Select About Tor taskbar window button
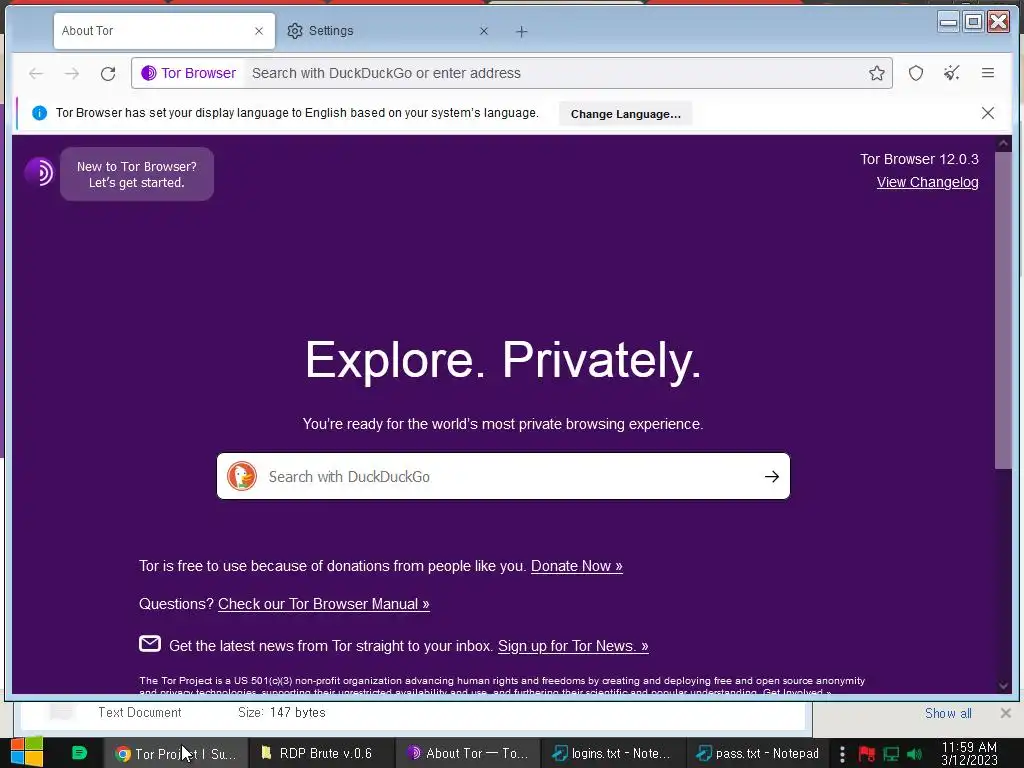 coord(467,754)
